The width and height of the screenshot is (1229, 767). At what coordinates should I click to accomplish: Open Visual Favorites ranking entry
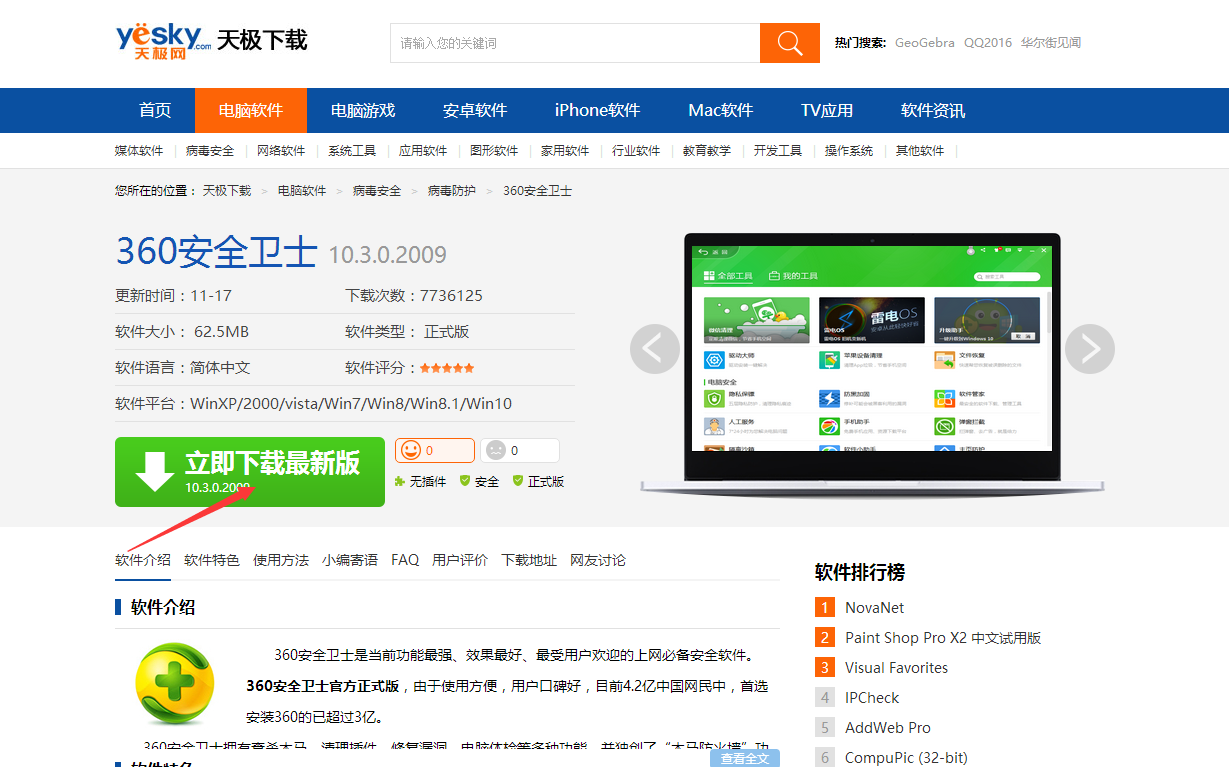coord(896,668)
